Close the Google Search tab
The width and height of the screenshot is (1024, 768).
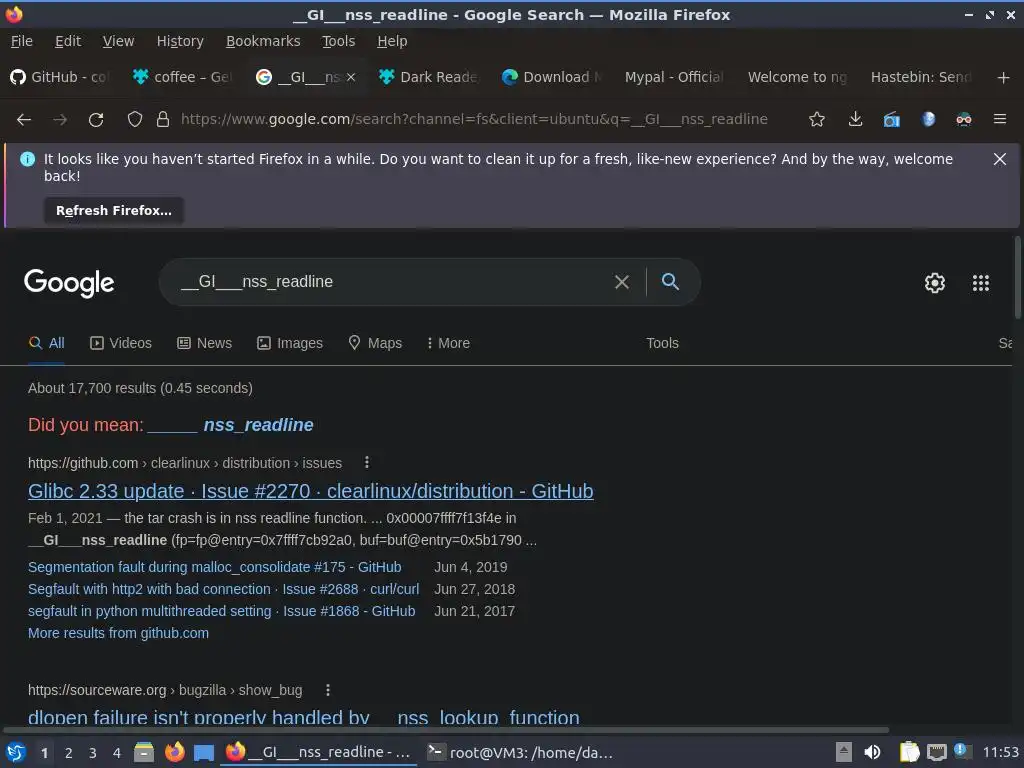(351, 77)
